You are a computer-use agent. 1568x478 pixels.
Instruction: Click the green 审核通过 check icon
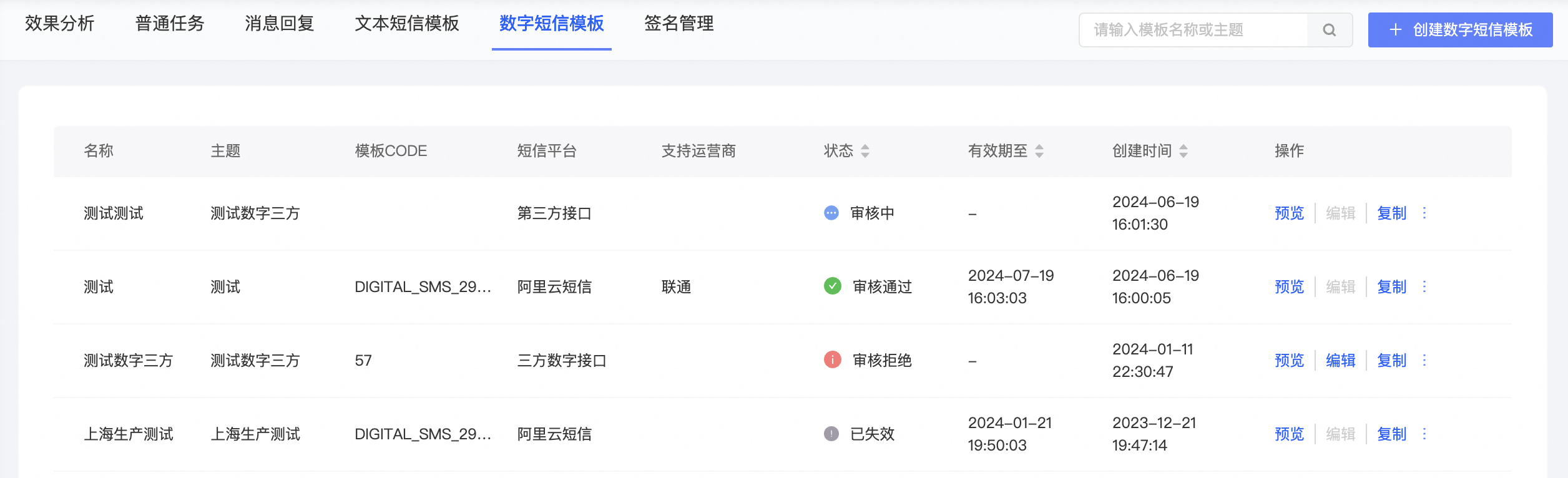coord(833,286)
